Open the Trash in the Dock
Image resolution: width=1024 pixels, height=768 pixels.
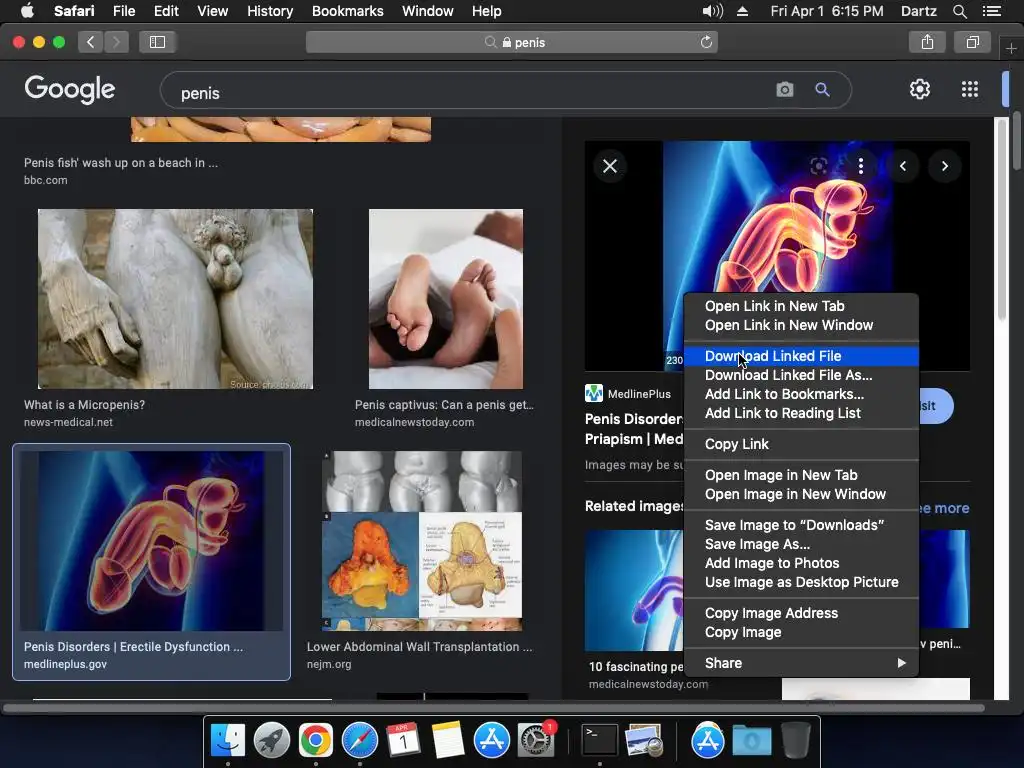[795, 740]
